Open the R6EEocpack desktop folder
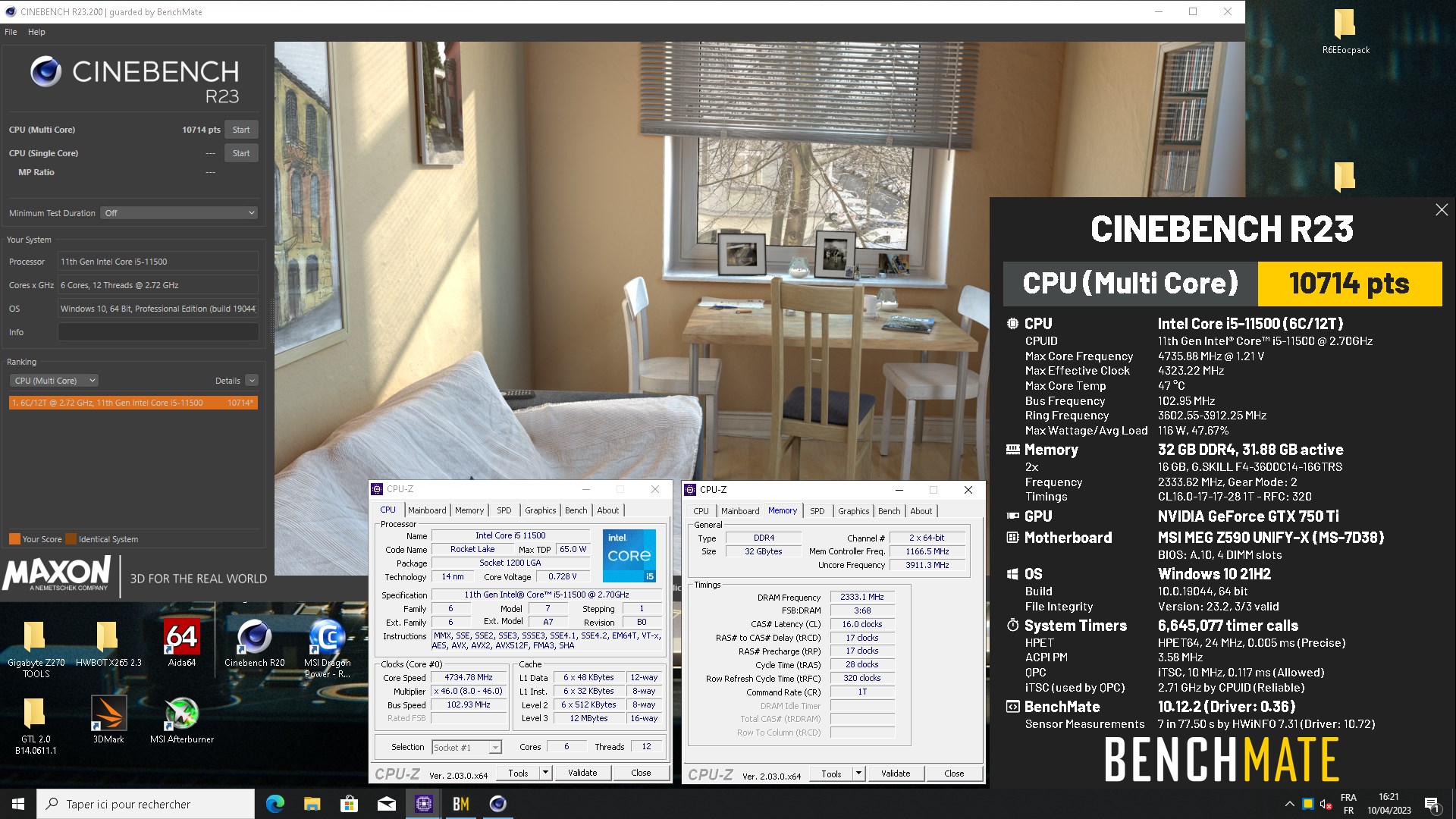Image resolution: width=1456 pixels, height=819 pixels. point(1345,32)
